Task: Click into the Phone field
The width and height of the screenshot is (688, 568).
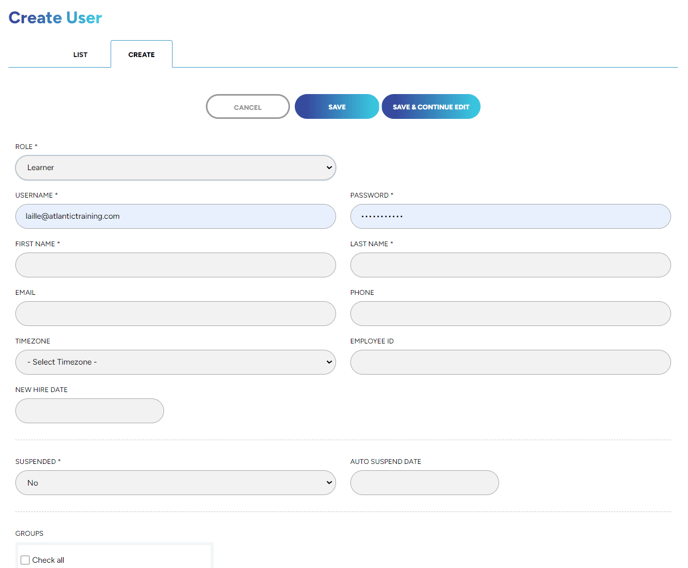Action: tap(510, 314)
